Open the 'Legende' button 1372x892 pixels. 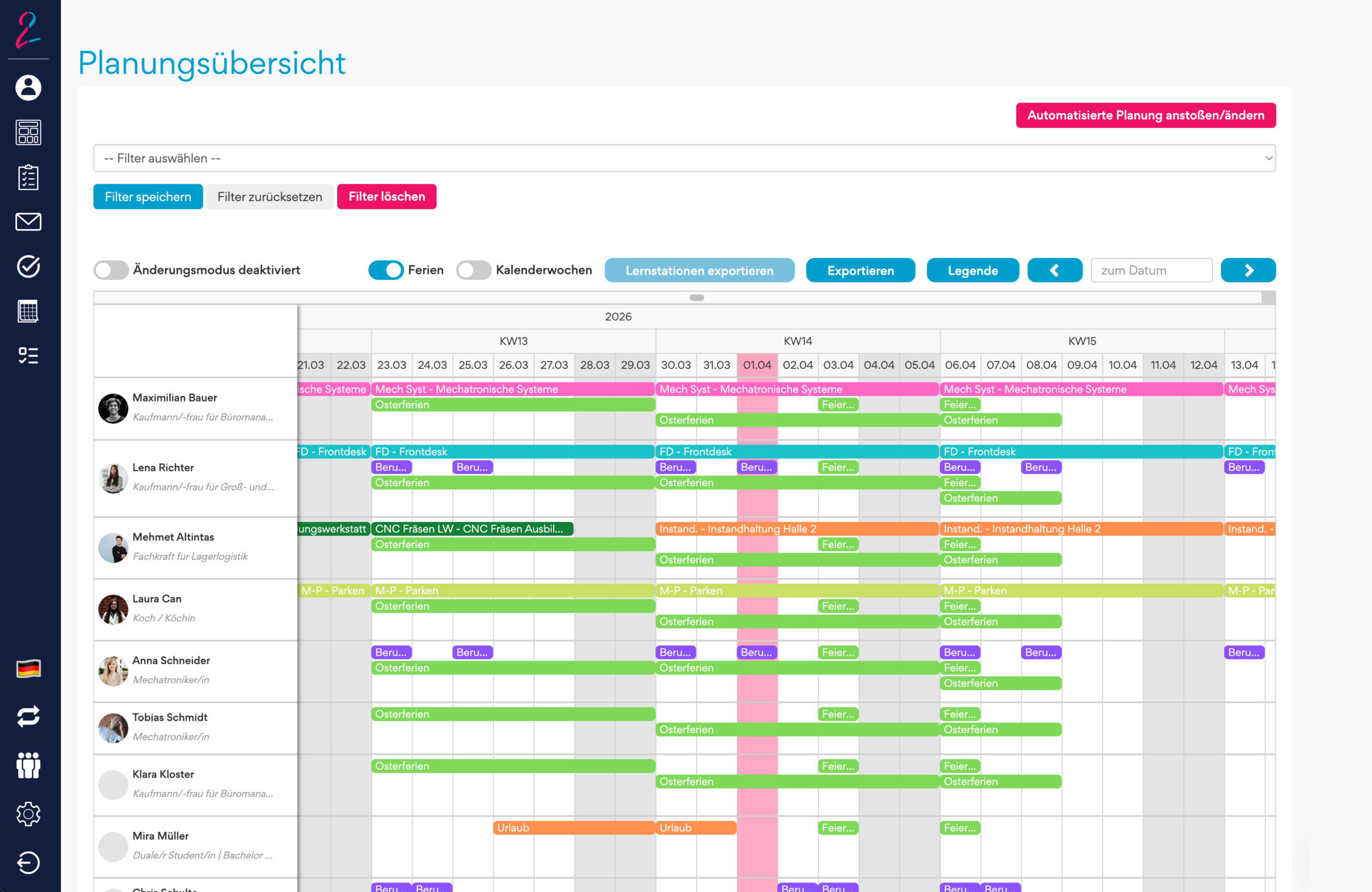click(973, 270)
